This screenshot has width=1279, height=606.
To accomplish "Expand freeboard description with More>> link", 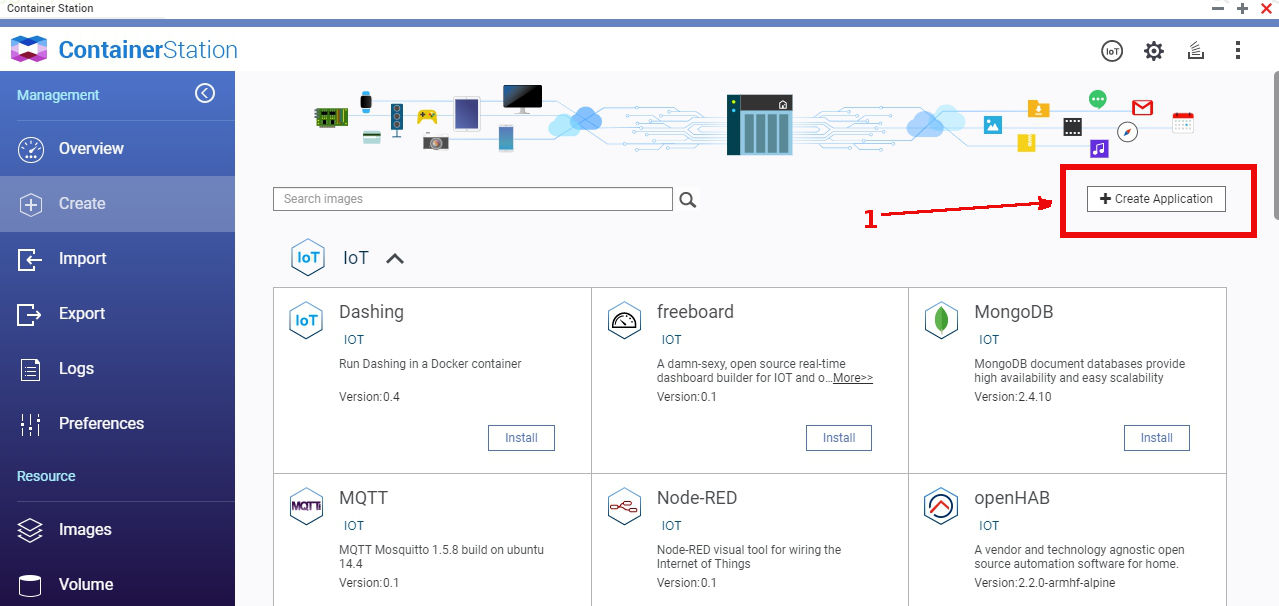I will click(853, 378).
